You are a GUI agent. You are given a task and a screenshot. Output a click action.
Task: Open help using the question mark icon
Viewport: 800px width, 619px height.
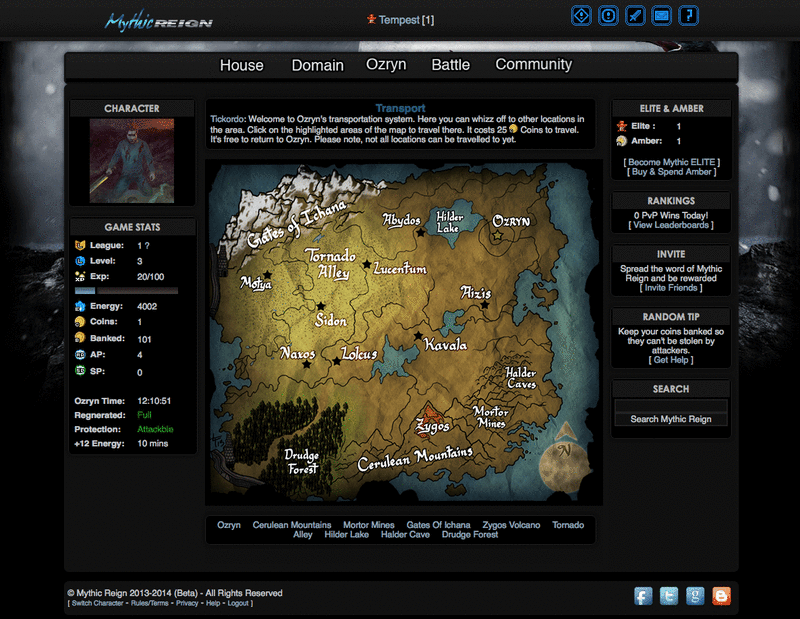point(688,15)
